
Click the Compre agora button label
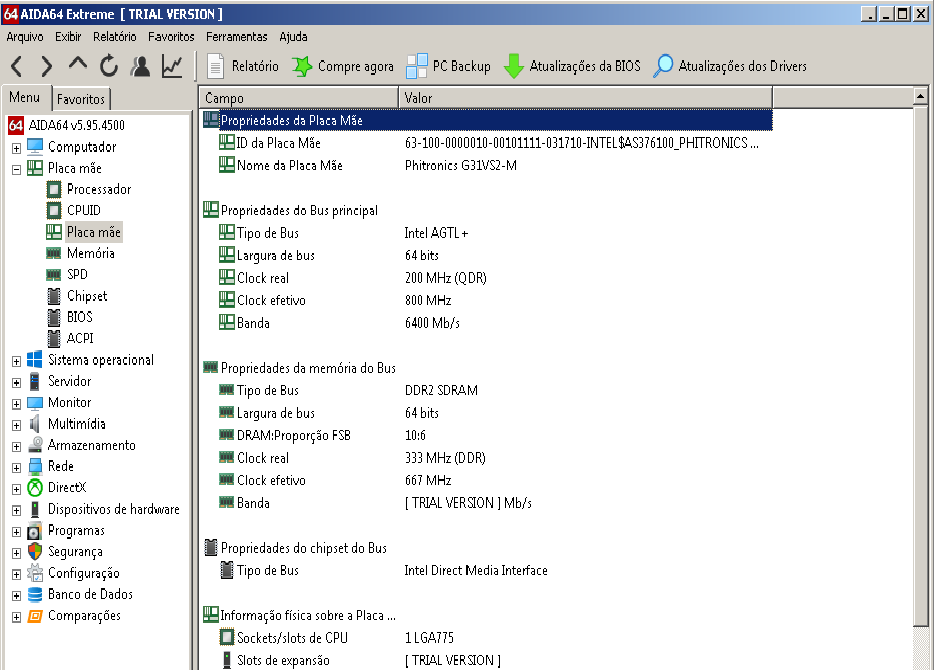[356, 66]
